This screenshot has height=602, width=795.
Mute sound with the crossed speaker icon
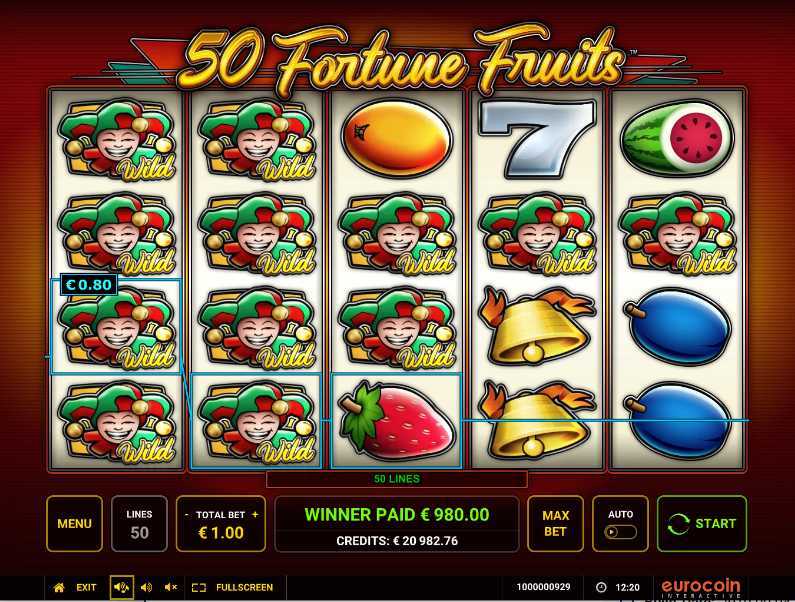pyautogui.click(x=171, y=587)
